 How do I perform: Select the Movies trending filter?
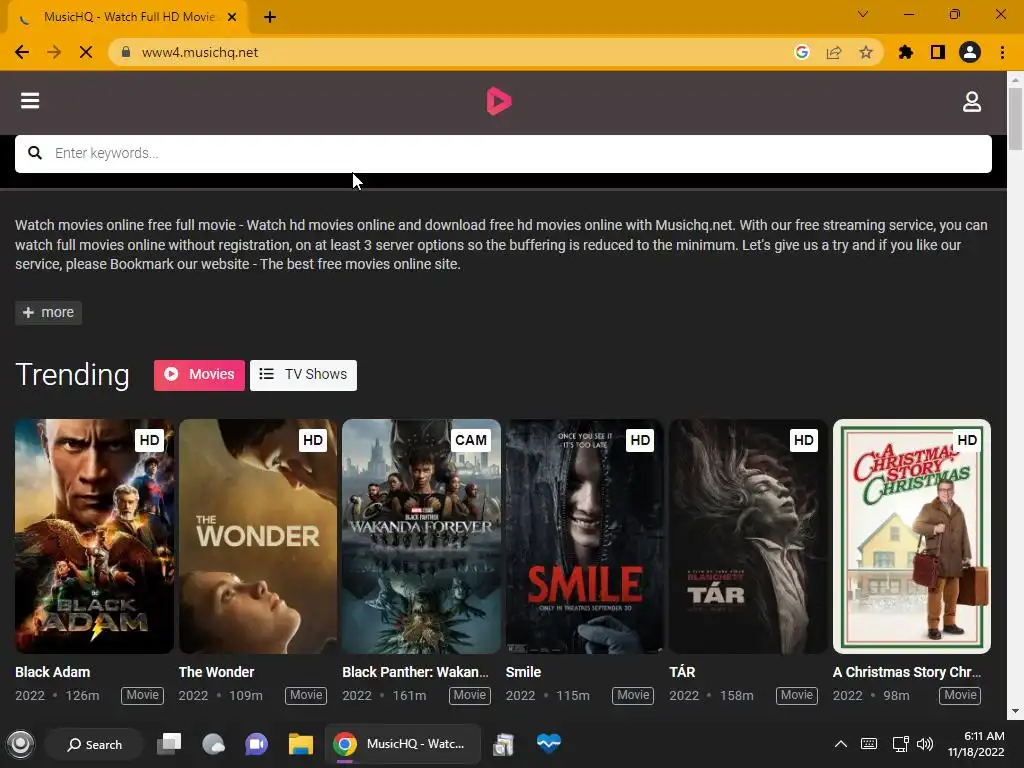pyautogui.click(x=199, y=375)
